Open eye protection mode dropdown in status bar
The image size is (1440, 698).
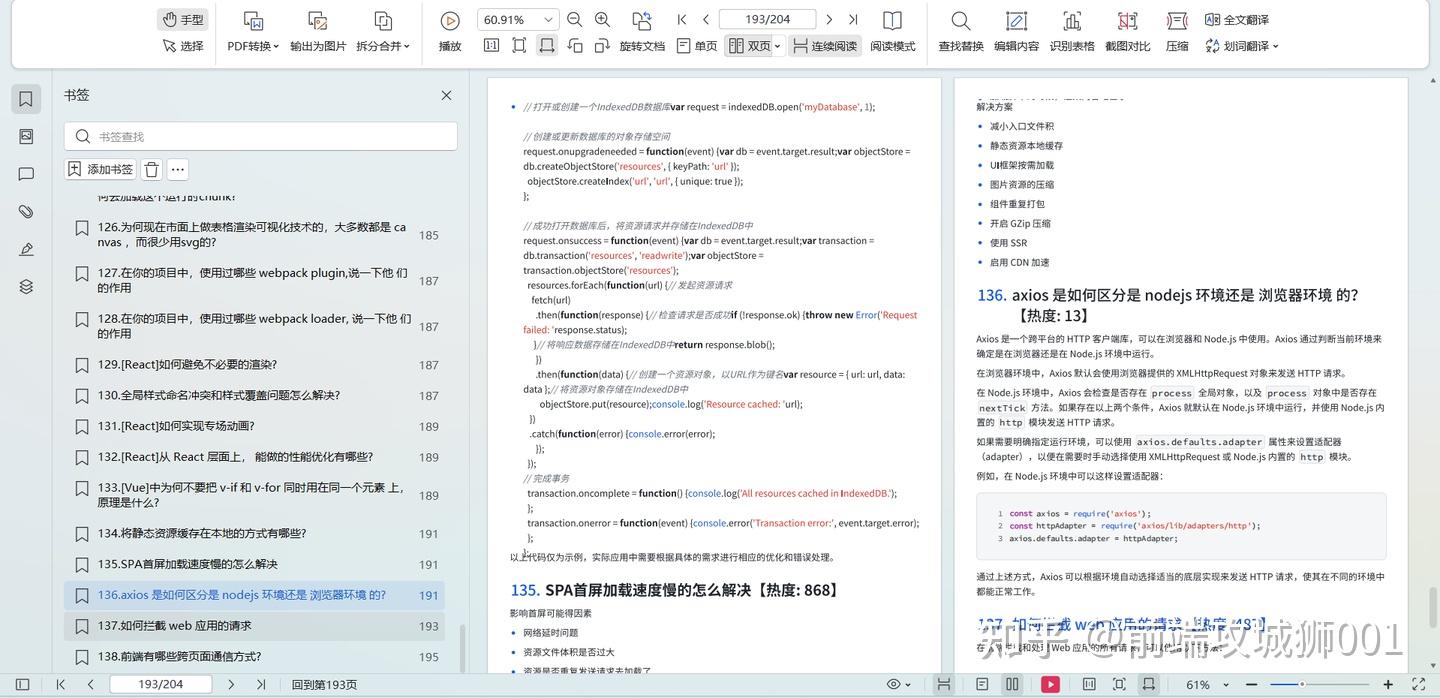point(899,684)
